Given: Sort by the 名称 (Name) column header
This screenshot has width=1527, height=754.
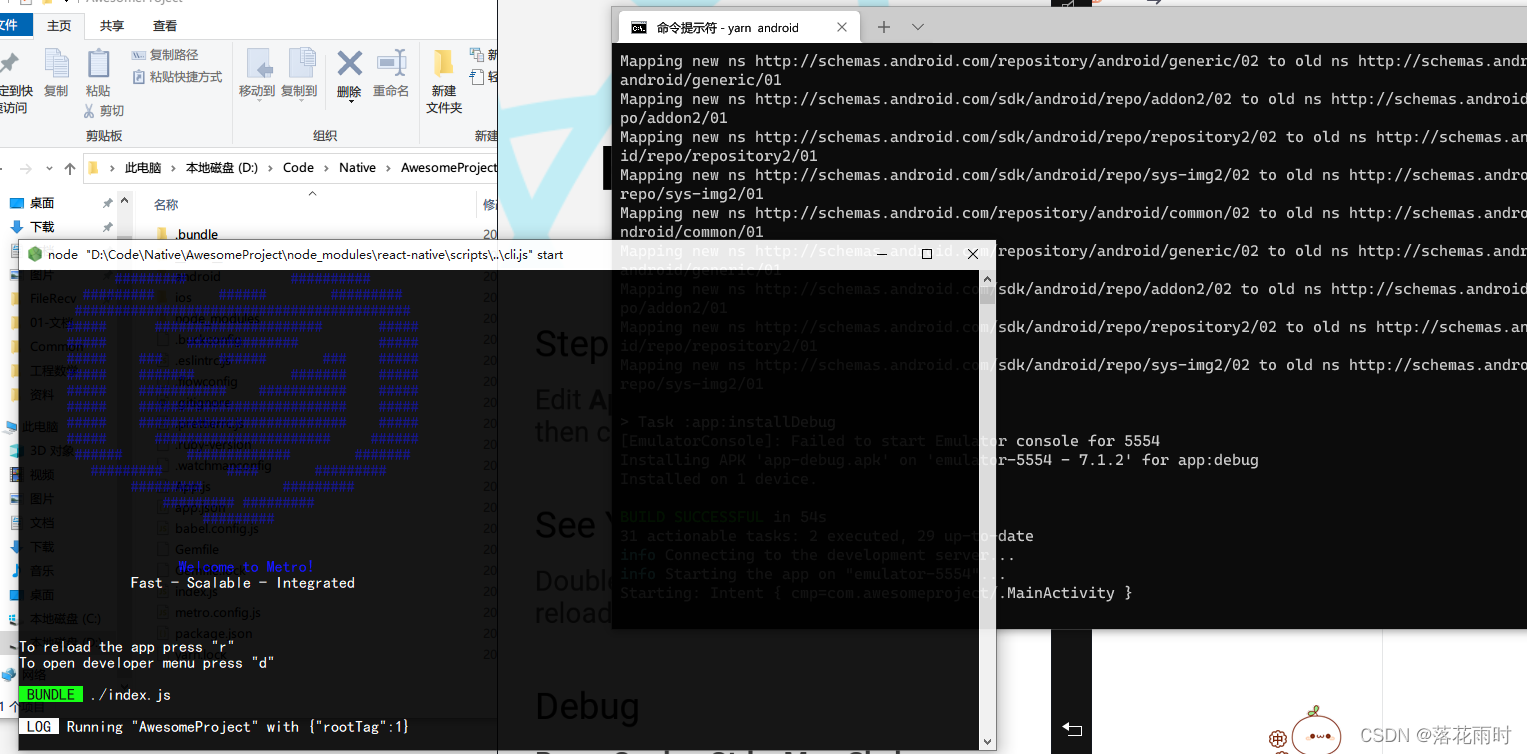Looking at the screenshot, I should [x=166, y=204].
